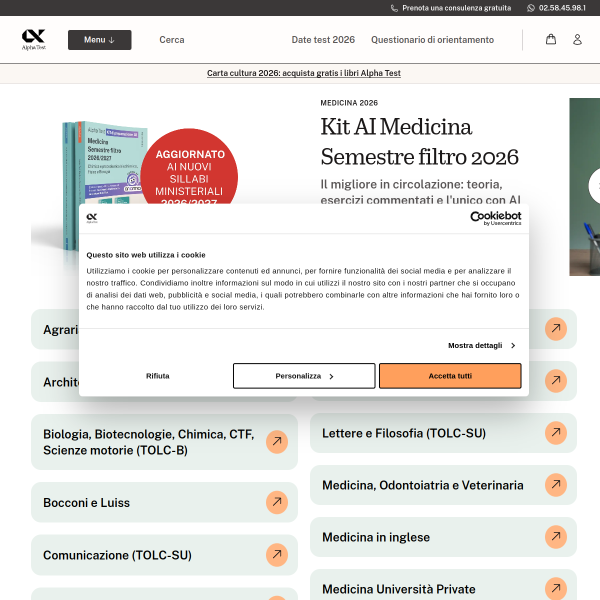Click the Comunicazione (TOLC-SU) arrow icon
Viewport: 600px width, 600px height.
click(277, 554)
